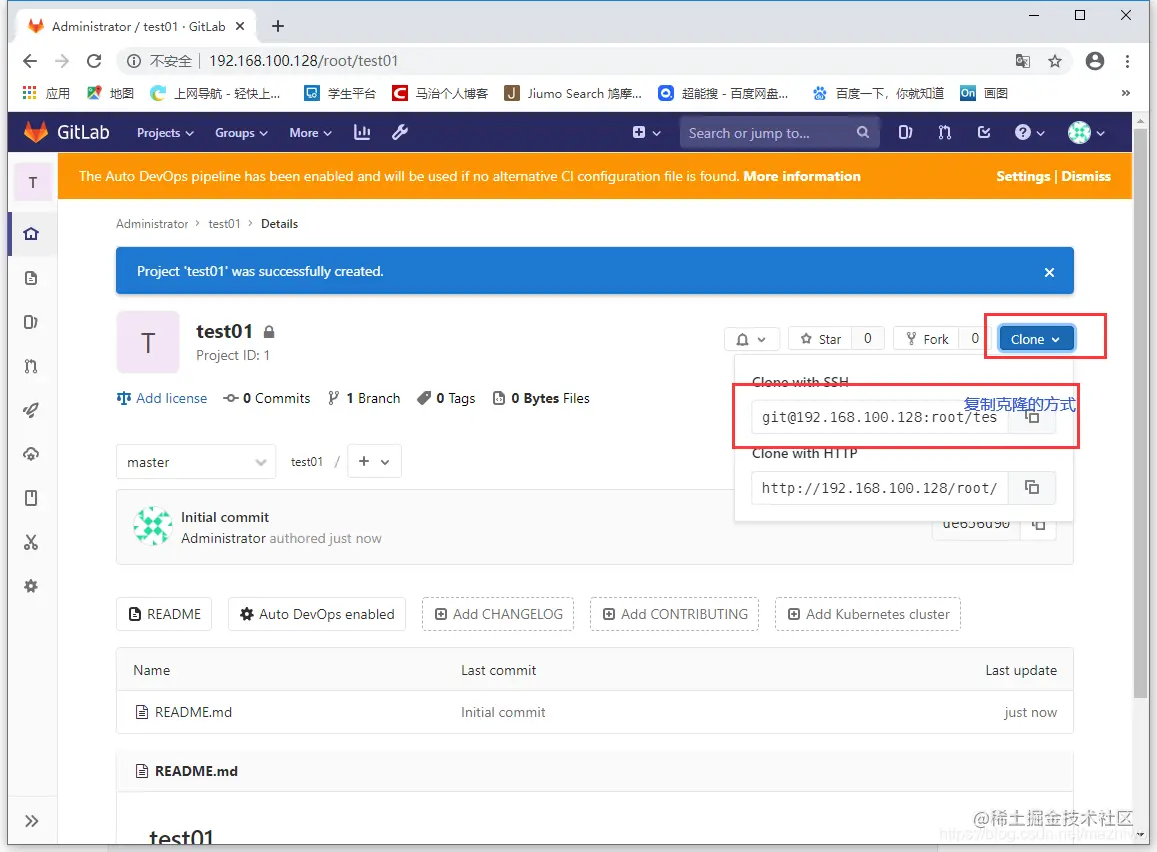
Task: Open the new item plus dropdown
Action: pos(646,133)
